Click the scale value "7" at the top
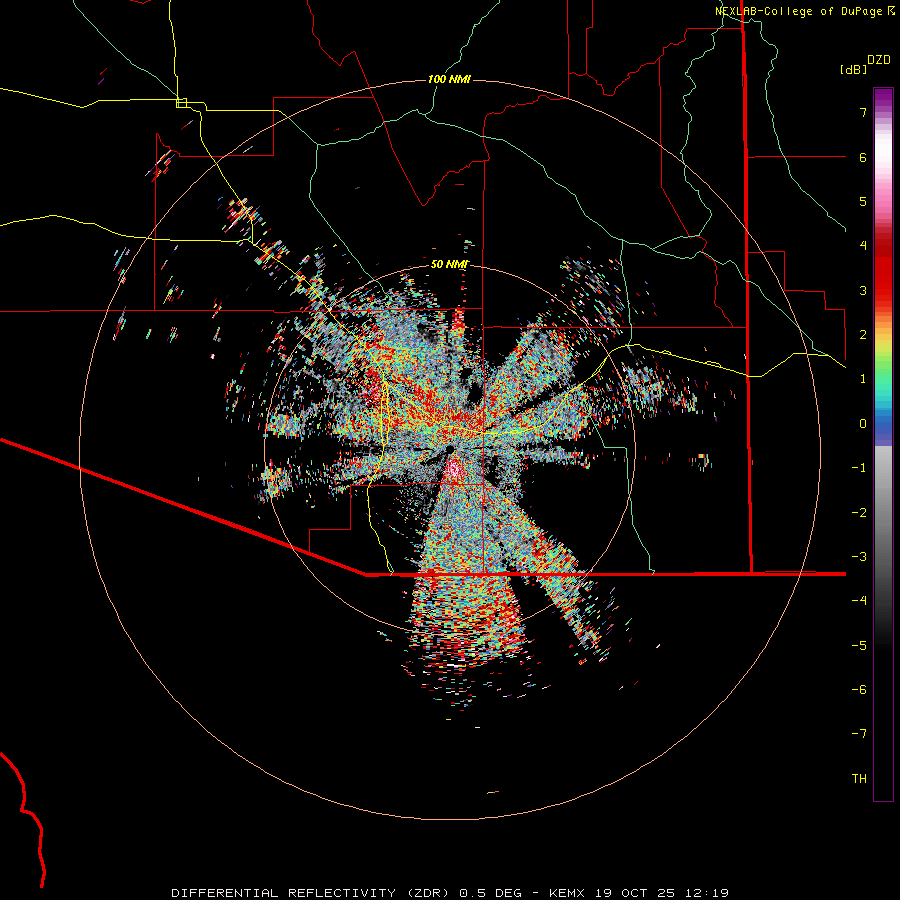The width and height of the screenshot is (900, 900). pos(863,112)
